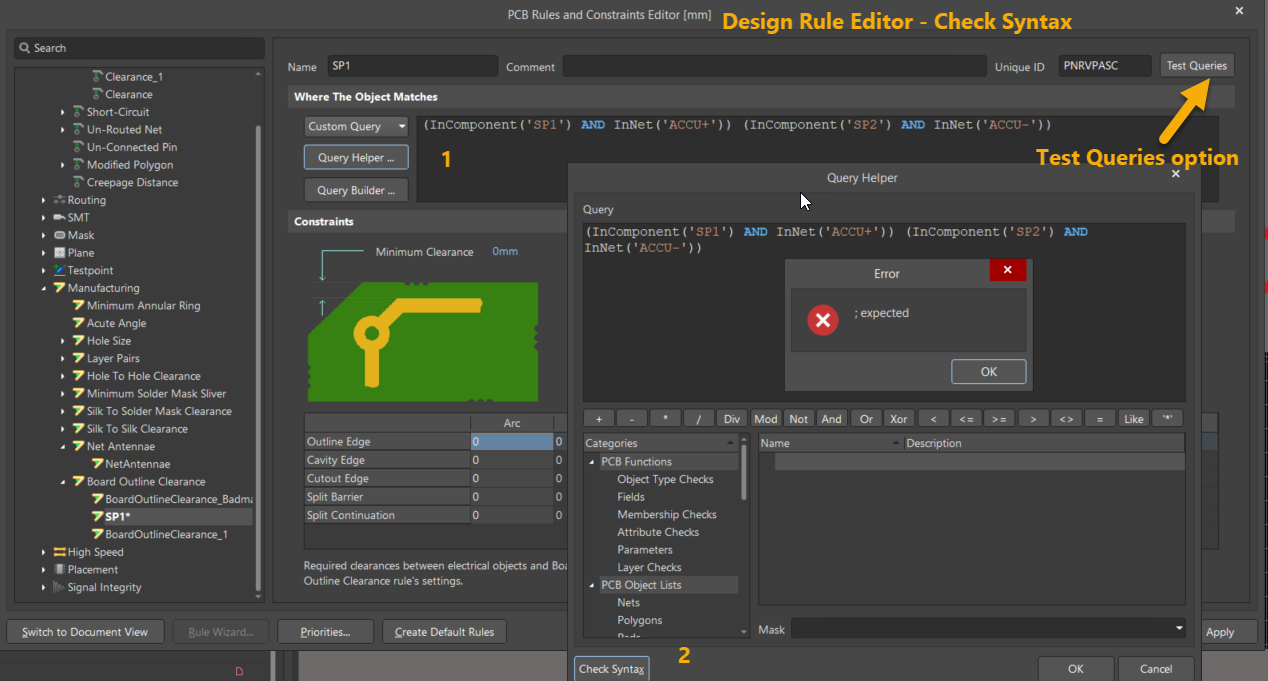Collapse the Manufacturing rules tree node
Screen dimensions: 1268x681
pos(44,289)
